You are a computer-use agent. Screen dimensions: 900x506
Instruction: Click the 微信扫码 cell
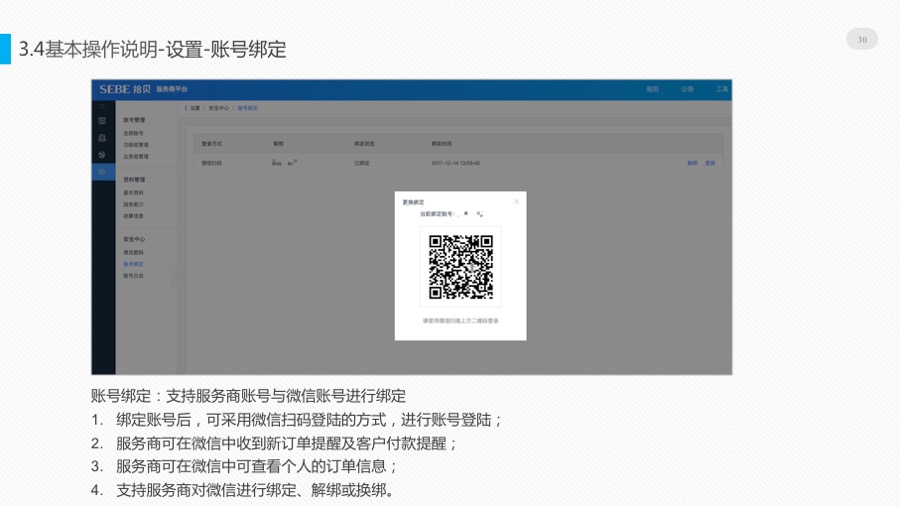coord(211,164)
